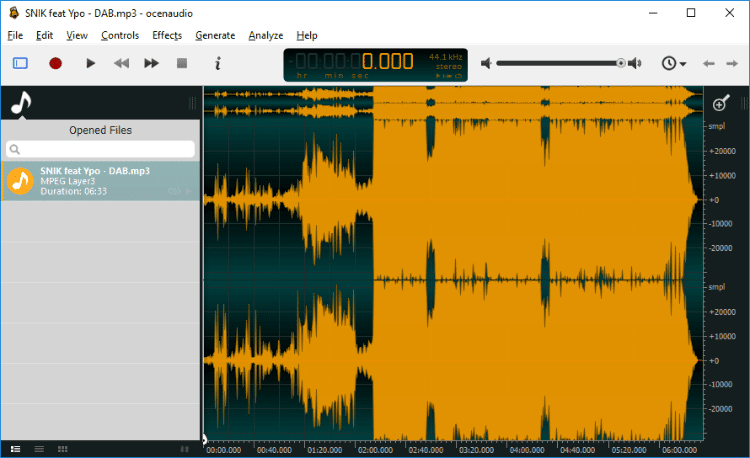Image resolution: width=750 pixels, height=458 pixels.
Task: Click the 44.1 kHz sample rate display
Action: [x=445, y=57]
